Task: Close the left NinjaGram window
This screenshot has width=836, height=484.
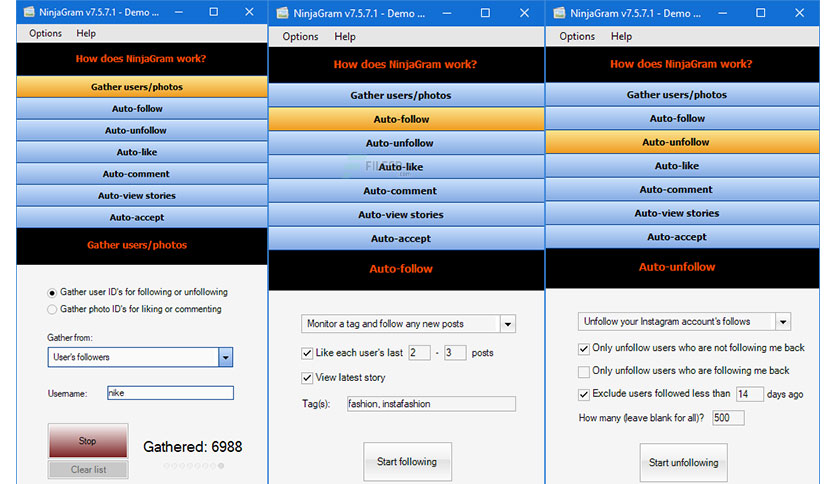Action: pos(249,12)
